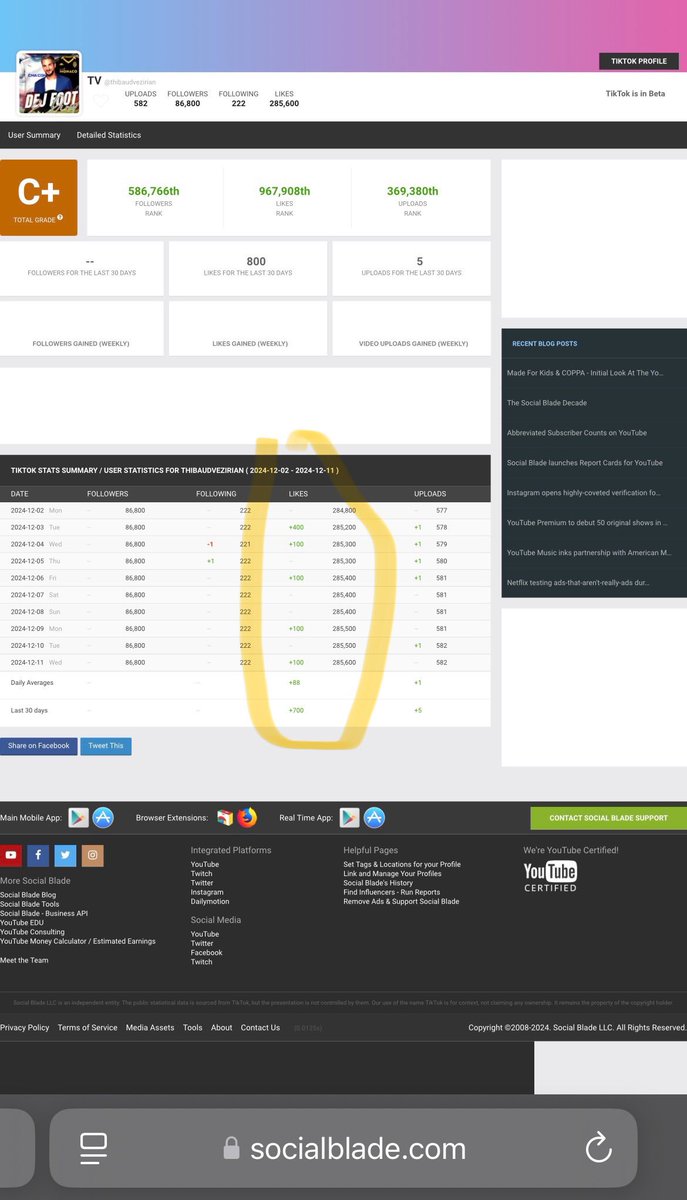Open YouTube EDU link
This screenshot has width=687, height=1200.
[x=22, y=923]
